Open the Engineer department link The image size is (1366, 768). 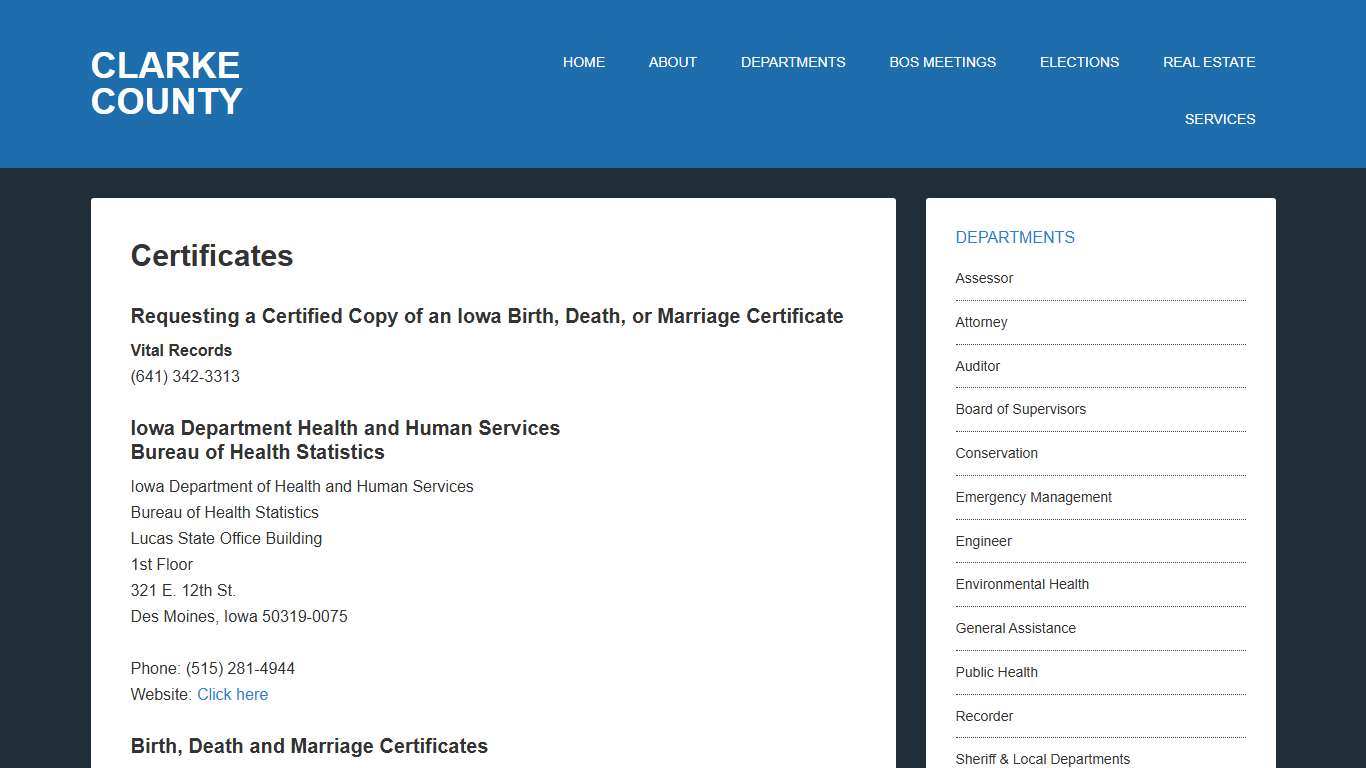pyautogui.click(x=983, y=541)
